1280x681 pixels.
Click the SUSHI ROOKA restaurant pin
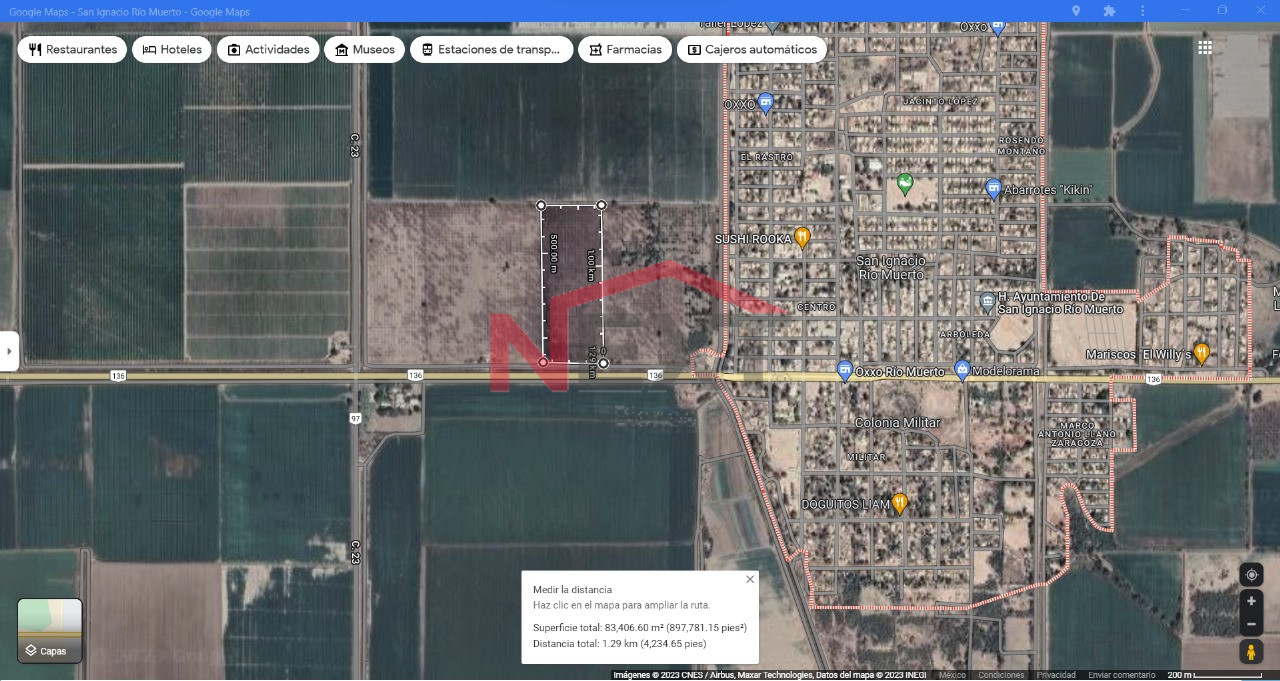click(x=802, y=238)
